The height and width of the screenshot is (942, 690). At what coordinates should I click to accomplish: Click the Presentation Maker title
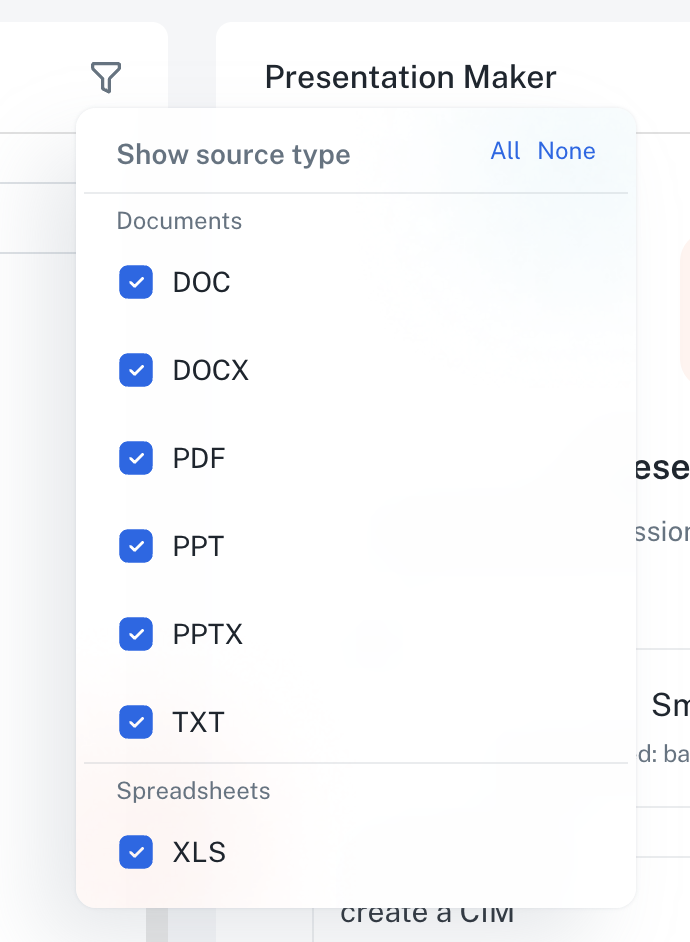pyautogui.click(x=410, y=77)
